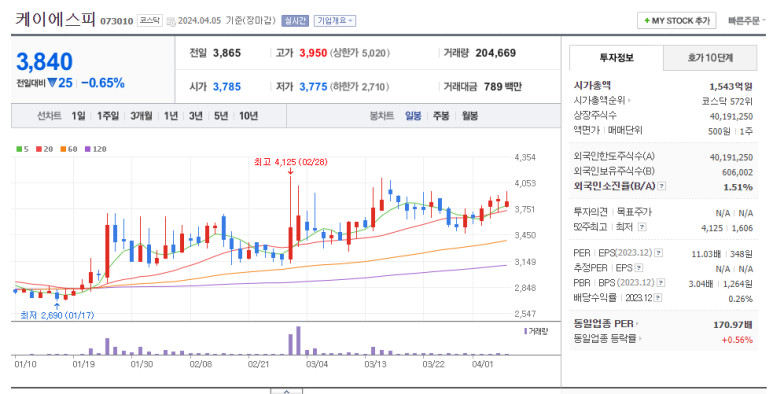773x394 pixels.
Task: Click the 거래량 volume chart legend
Action: pos(536,331)
